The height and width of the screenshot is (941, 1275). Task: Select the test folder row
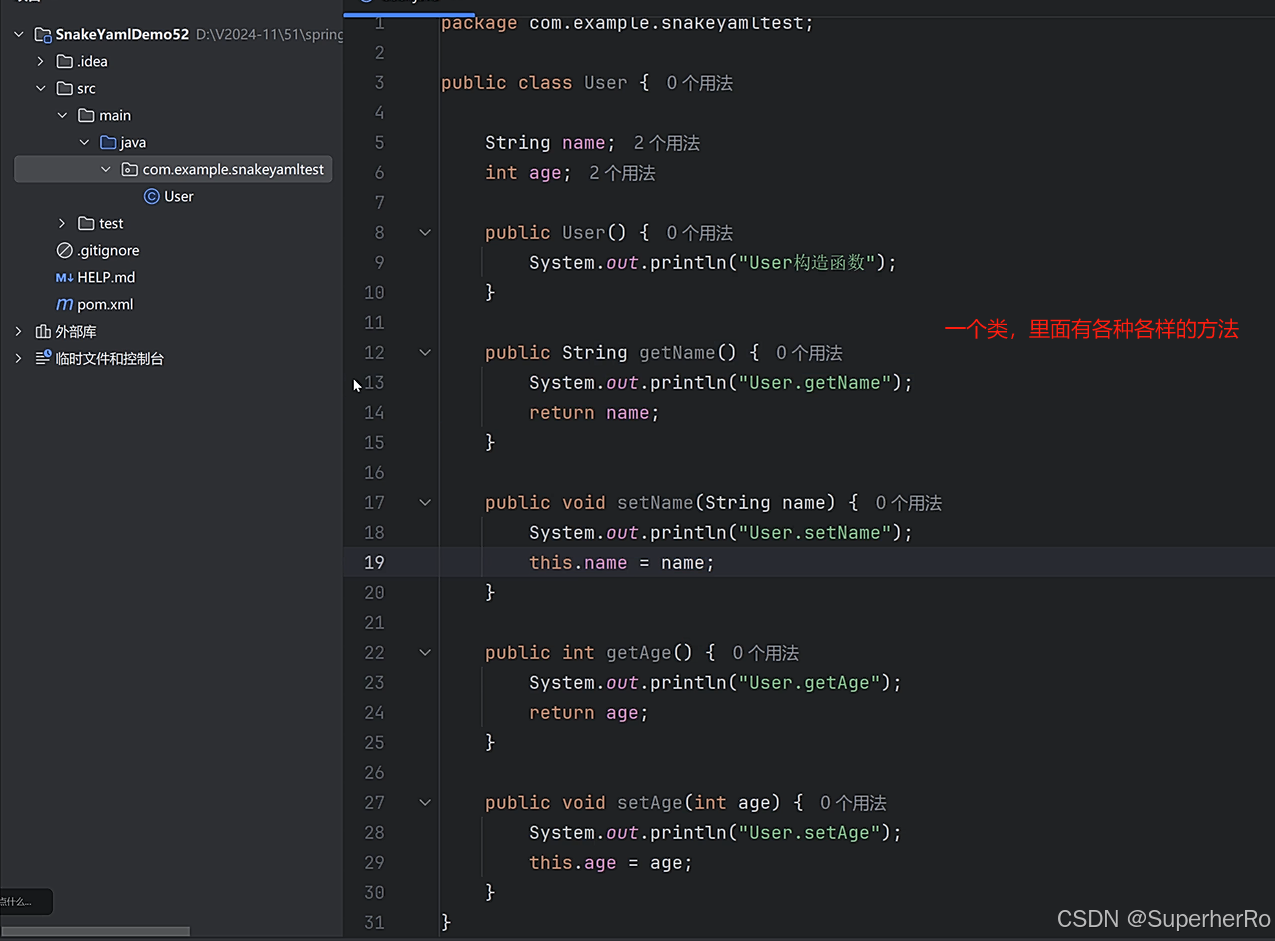(x=172, y=223)
